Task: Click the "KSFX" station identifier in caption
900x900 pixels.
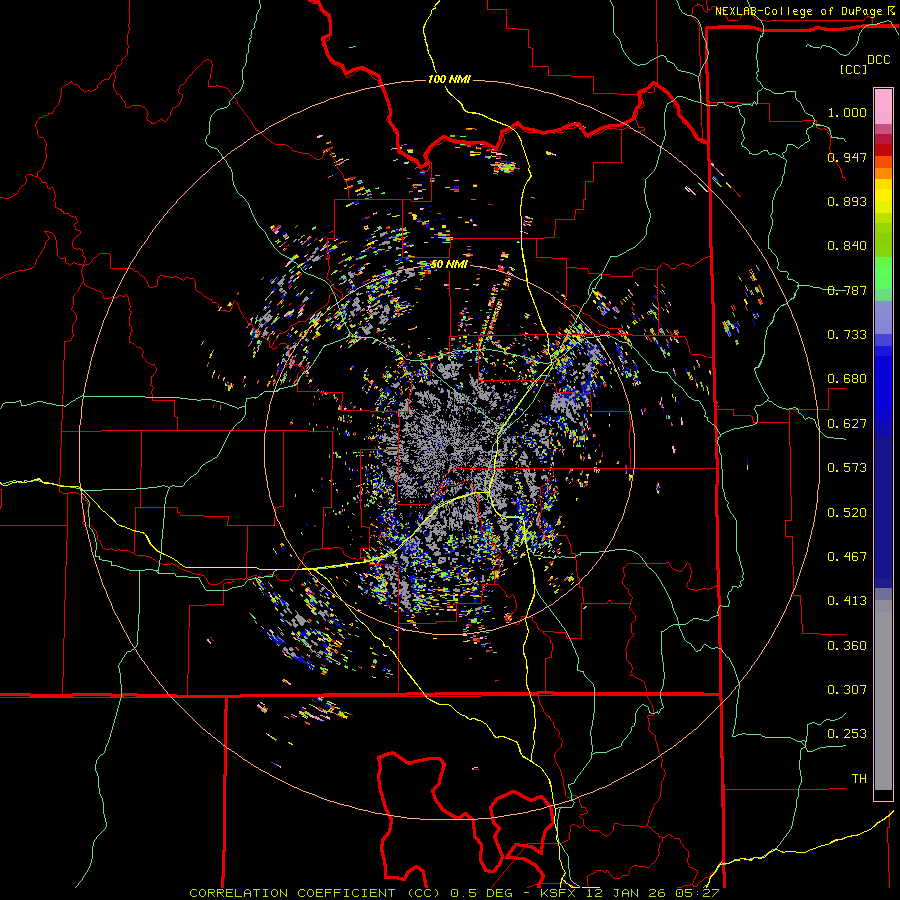Action: pyautogui.click(x=560, y=893)
